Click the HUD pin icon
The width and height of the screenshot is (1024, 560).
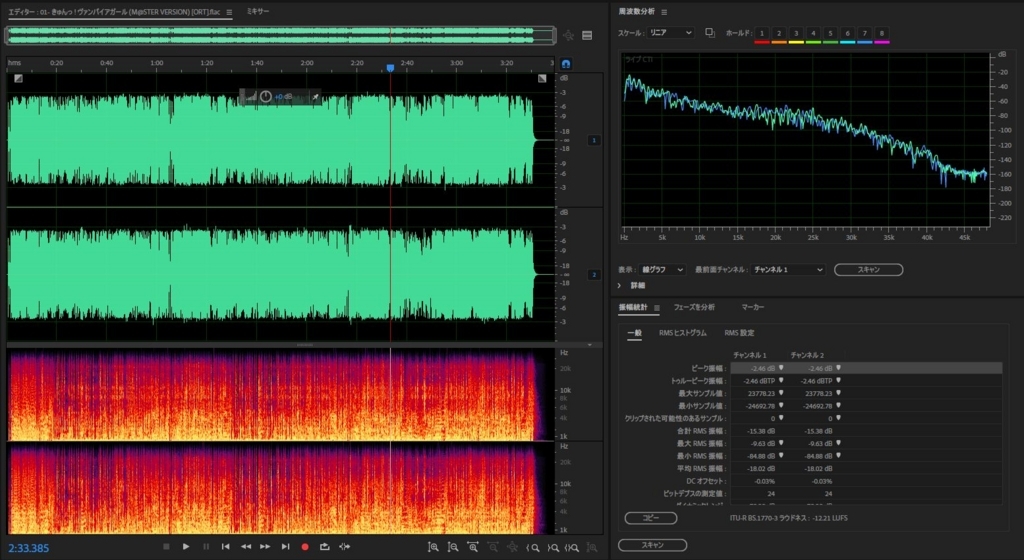(315, 97)
